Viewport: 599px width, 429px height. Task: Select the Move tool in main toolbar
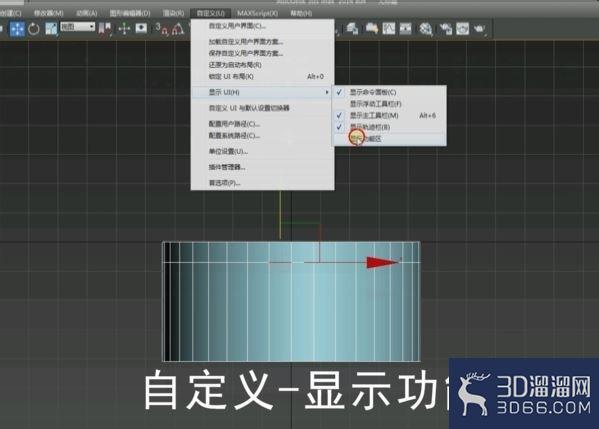pyautogui.click(x=16, y=29)
